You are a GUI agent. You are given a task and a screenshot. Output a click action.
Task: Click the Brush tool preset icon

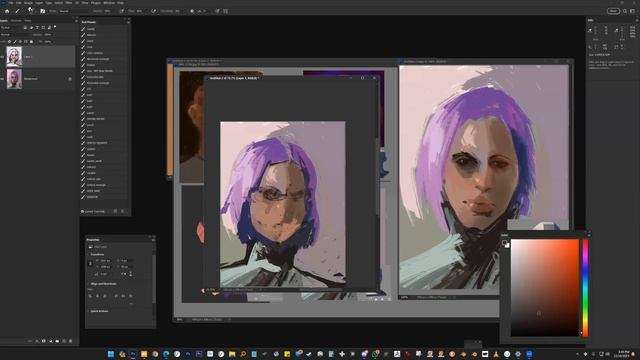click(17, 11)
